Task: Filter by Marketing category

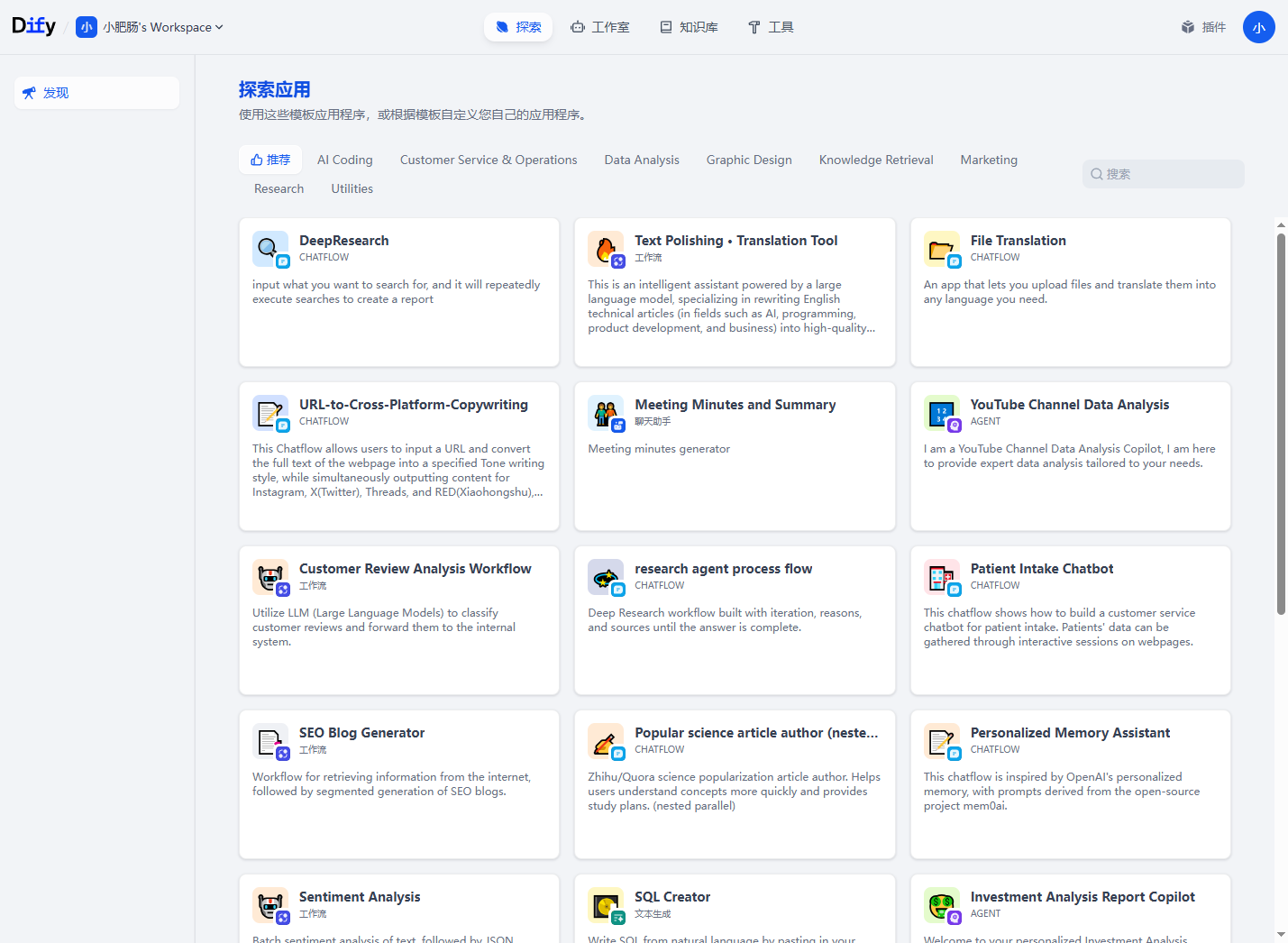Action: (989, 160)
